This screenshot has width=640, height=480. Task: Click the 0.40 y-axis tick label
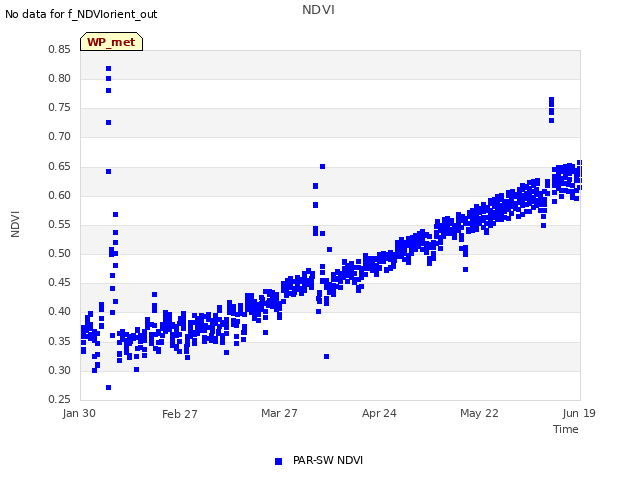pos(59,311)
